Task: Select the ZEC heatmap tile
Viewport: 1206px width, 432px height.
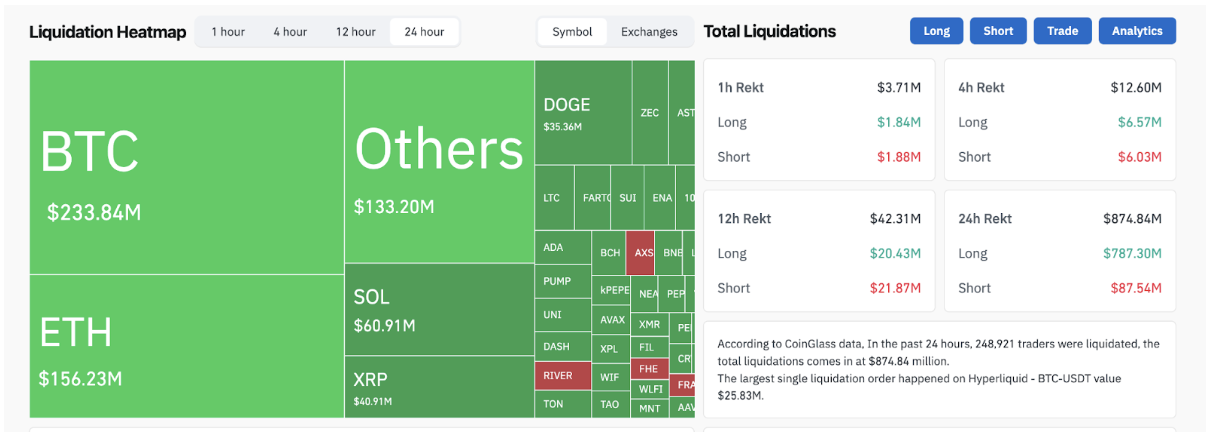Action: click(649, 112)
